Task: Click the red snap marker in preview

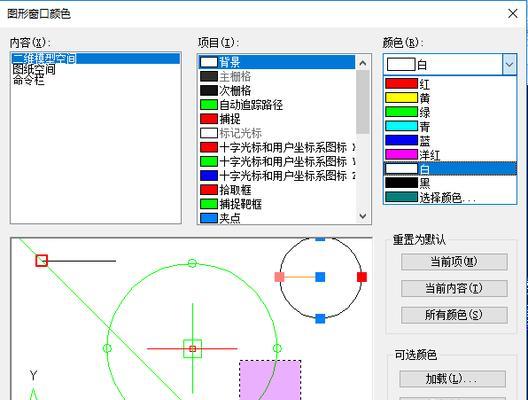Action: (x=42, y=260)
